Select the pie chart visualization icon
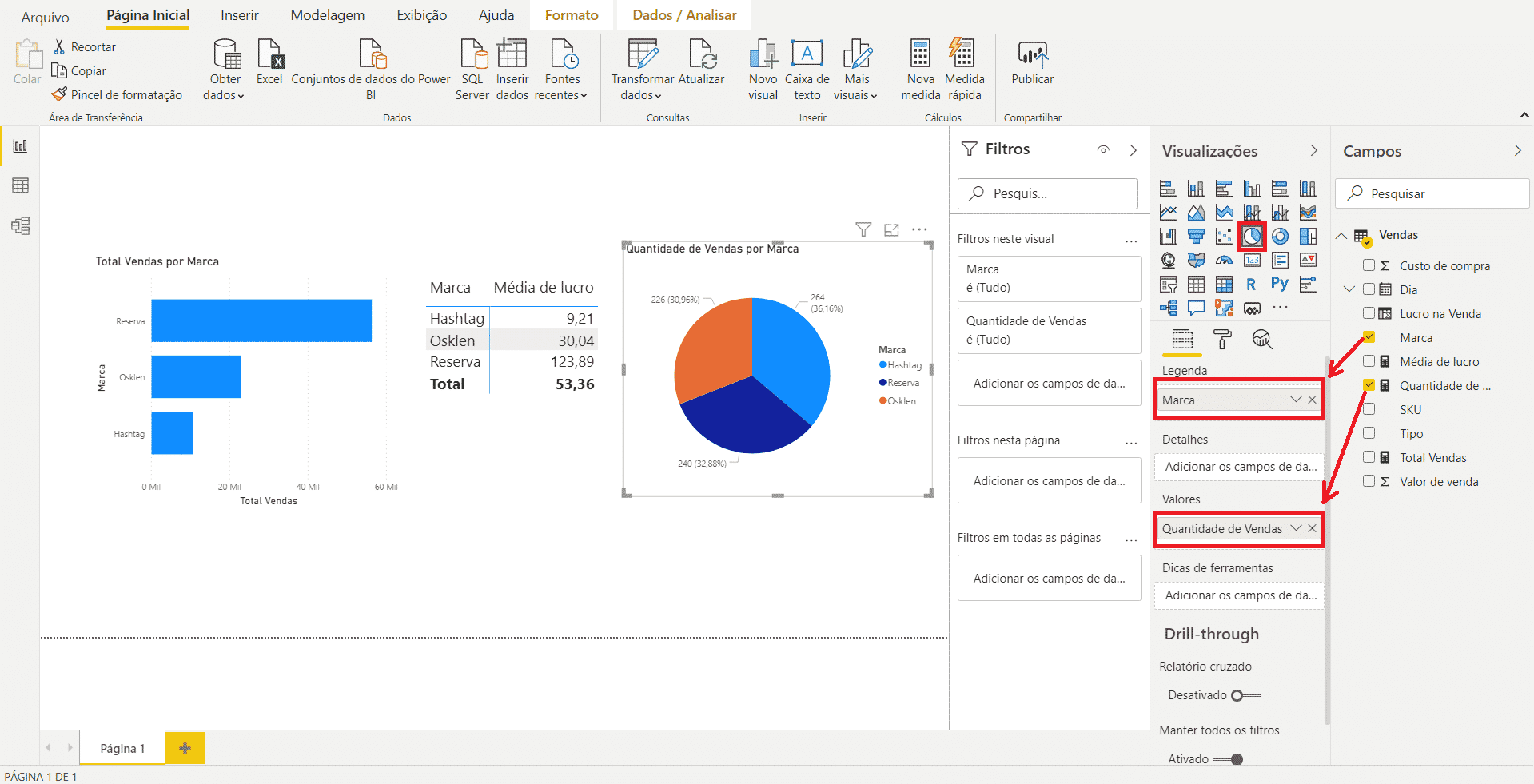 point(1252,236)
